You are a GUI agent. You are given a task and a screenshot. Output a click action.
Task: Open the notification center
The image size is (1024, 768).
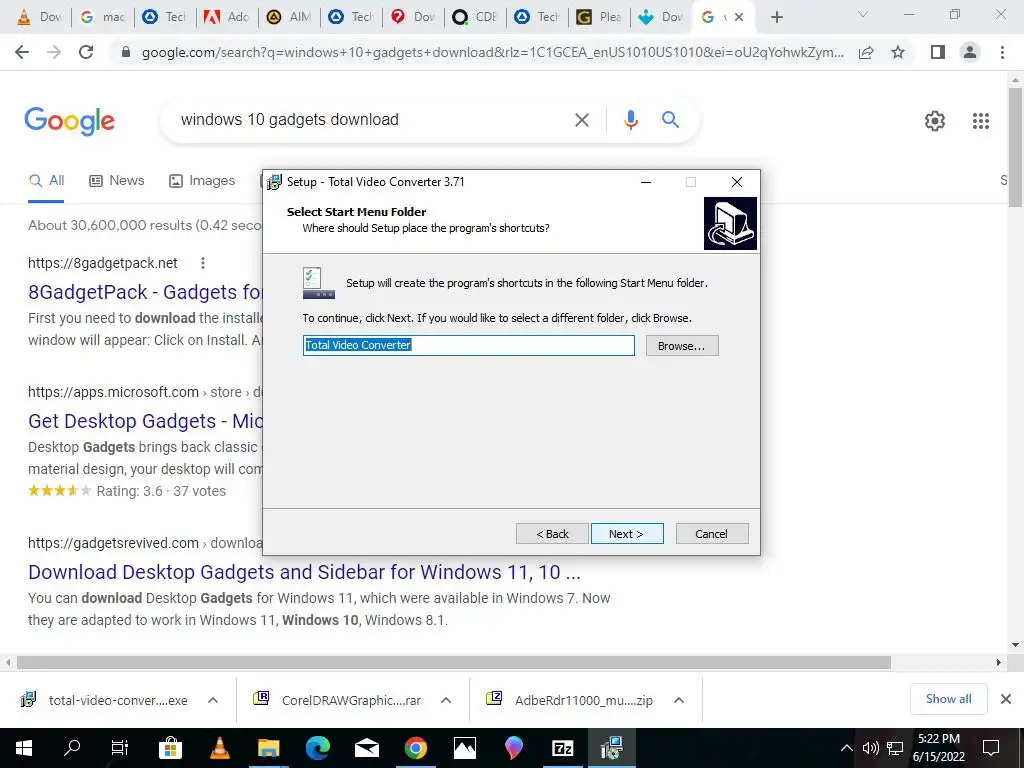click(x=991, y=748)
